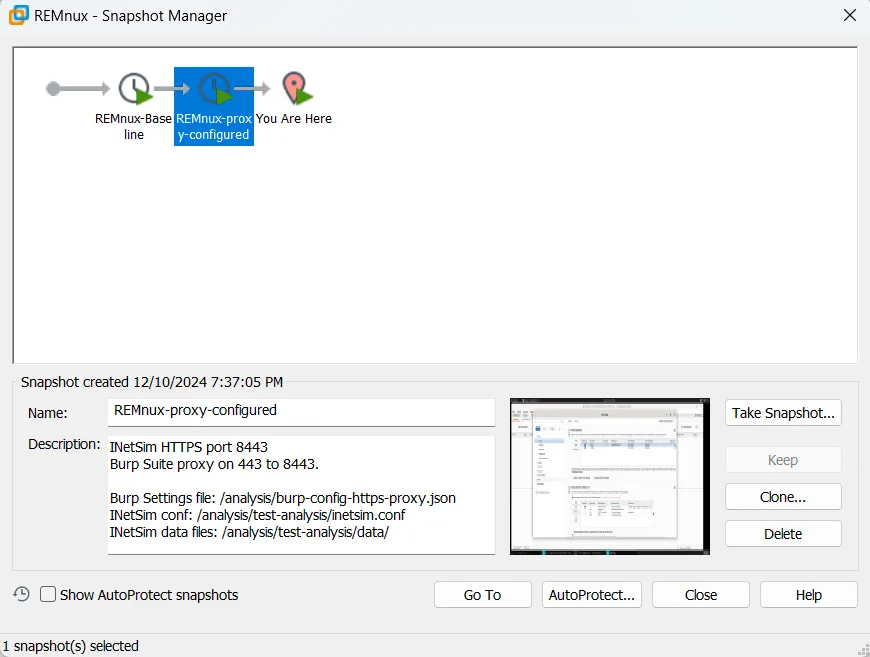
Task: Click the VMware icon in the title bar
Action: click(18, 15)
